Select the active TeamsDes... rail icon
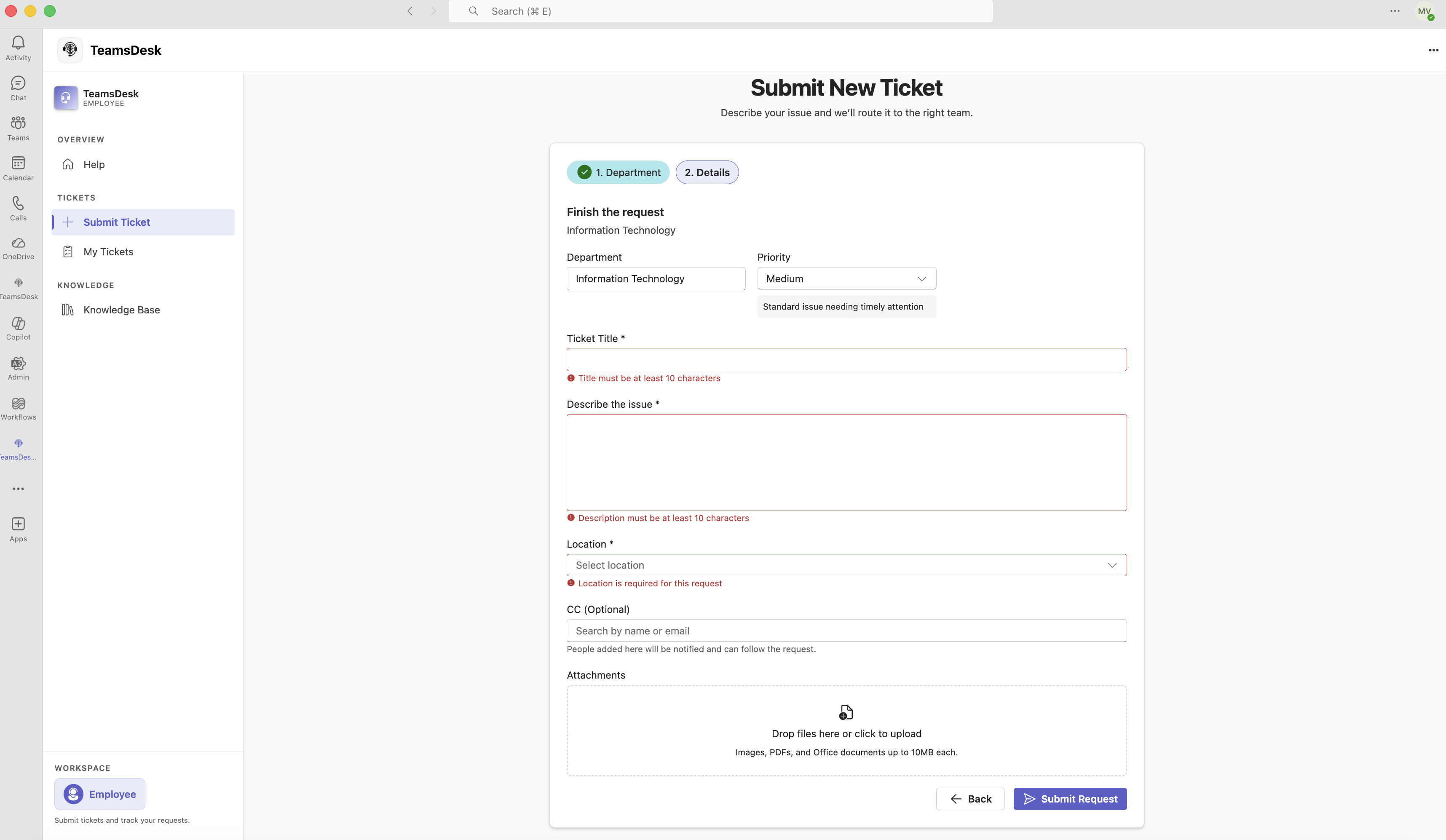The width and height of the screenshot is (1446, 840). (19, 443)
